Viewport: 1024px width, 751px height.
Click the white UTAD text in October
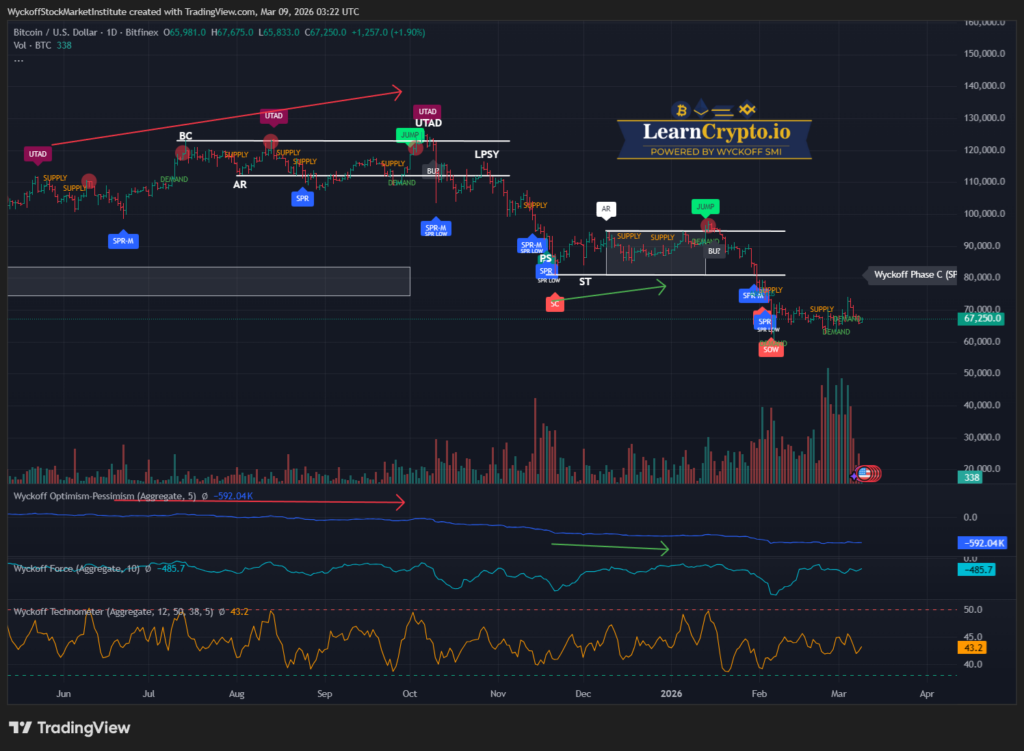(428, 123)
